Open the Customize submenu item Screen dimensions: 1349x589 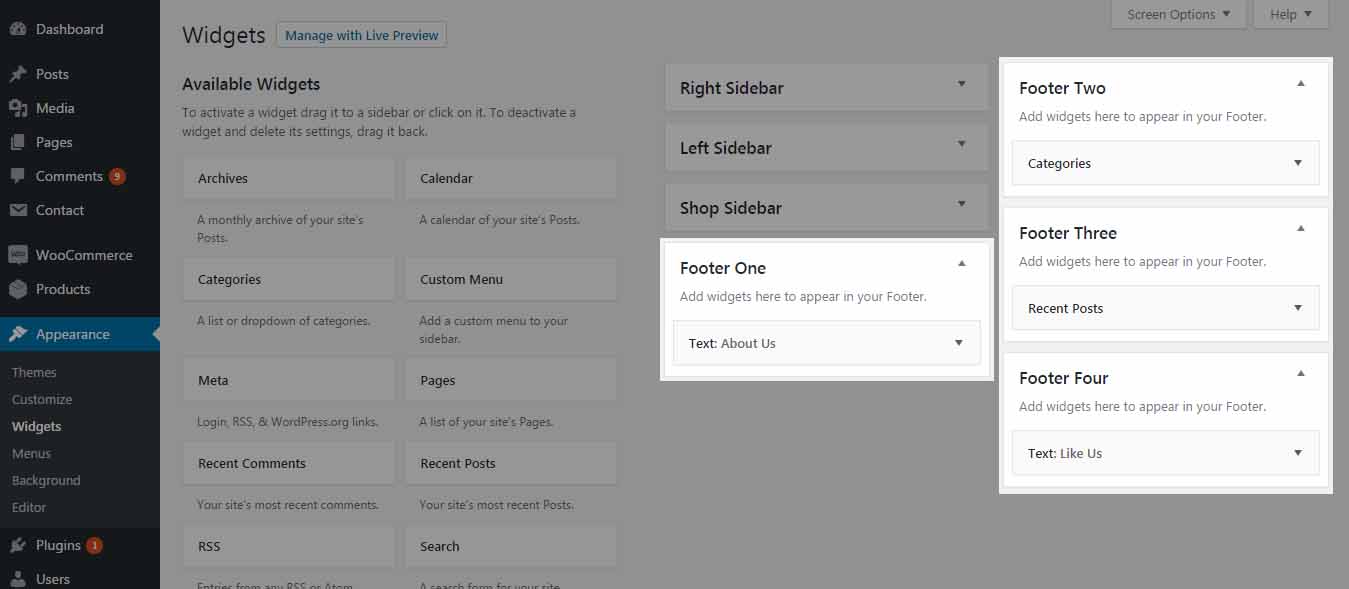coord(42,399)
